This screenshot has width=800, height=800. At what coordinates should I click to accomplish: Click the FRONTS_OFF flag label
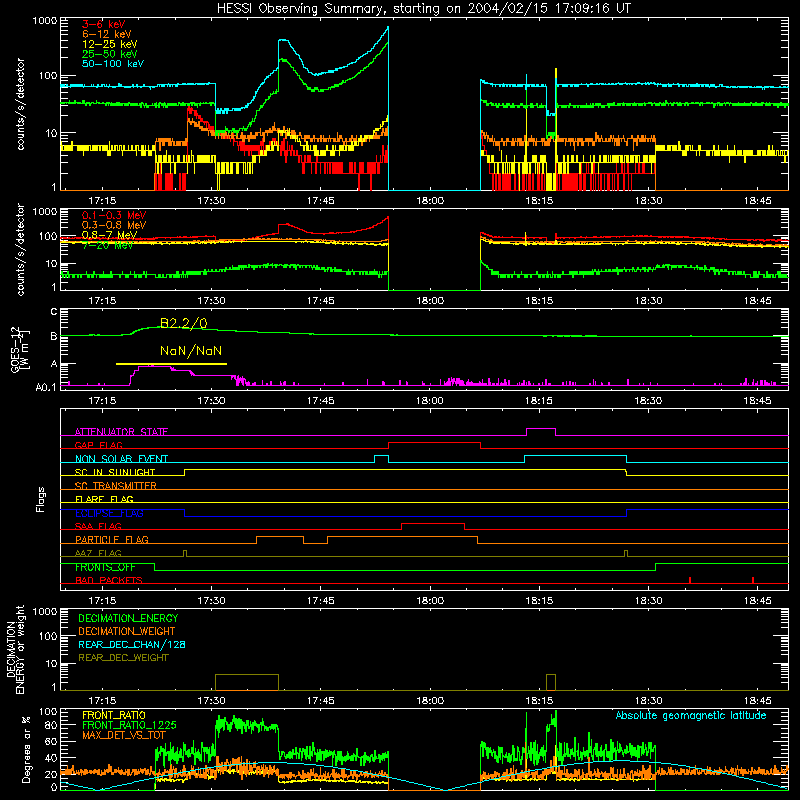click(105, 567)
